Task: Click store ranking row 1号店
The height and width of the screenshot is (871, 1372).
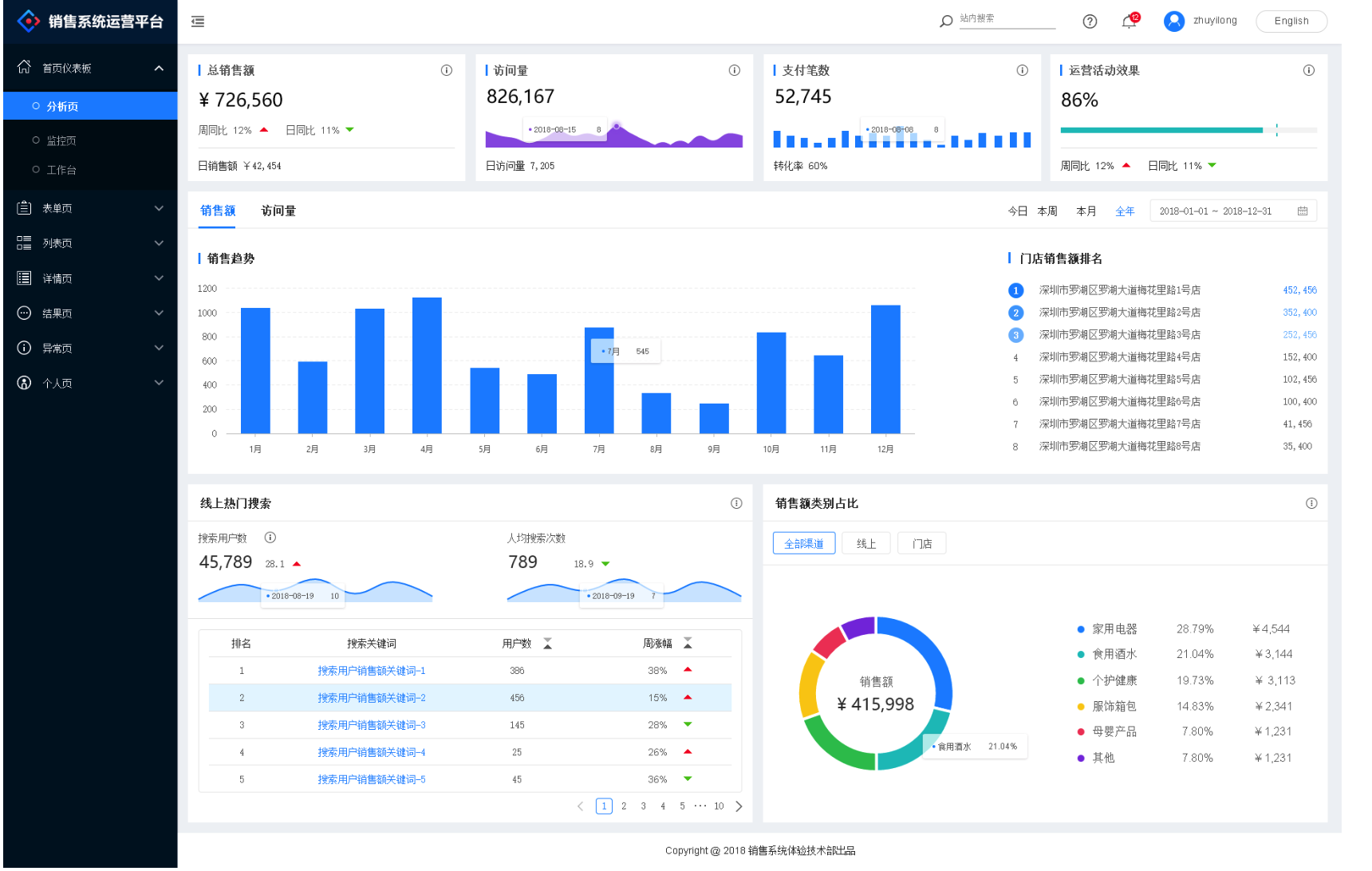Action: (x=1162, y=290)
